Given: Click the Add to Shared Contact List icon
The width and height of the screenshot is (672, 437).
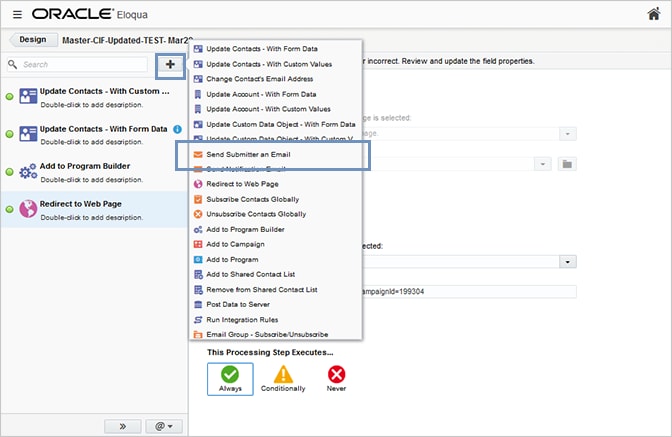Looking at the screenshot, I should [198, 275].
